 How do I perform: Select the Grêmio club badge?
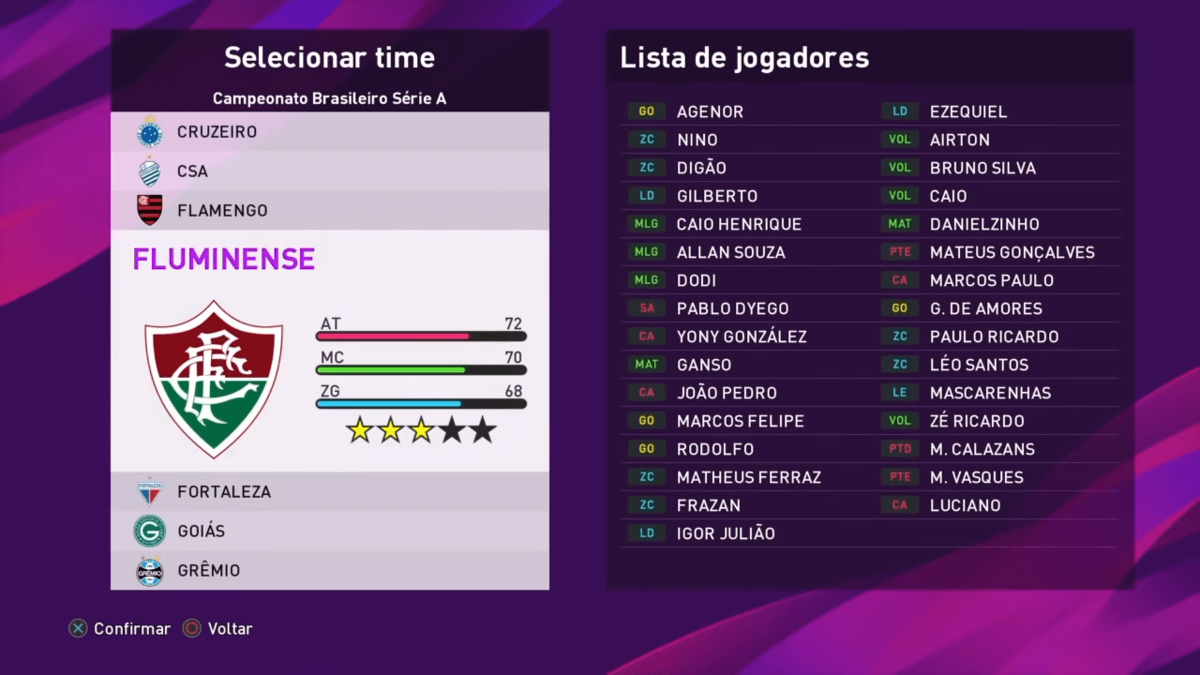click(150, 571)
